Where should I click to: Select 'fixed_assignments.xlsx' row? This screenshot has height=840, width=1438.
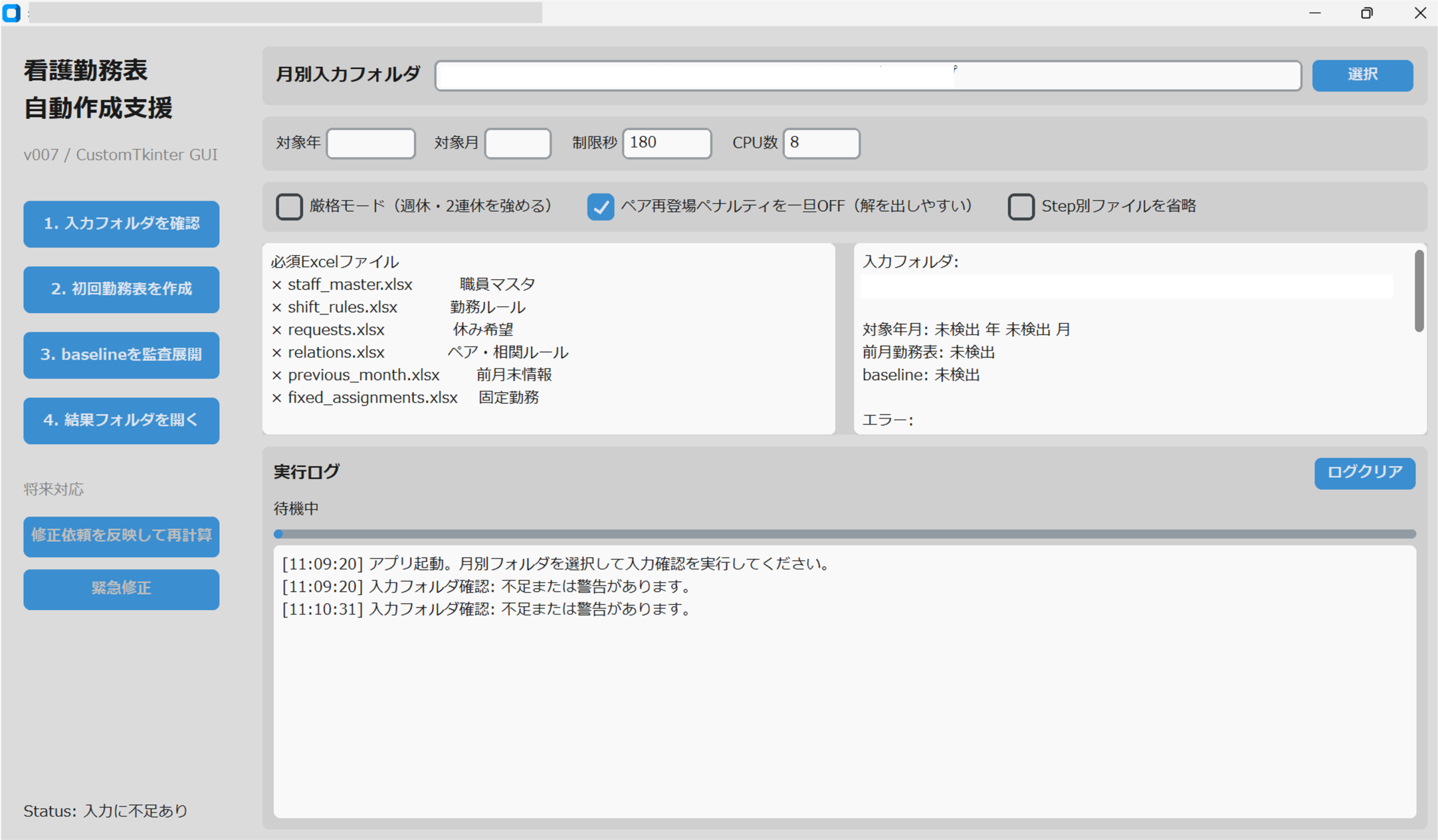click(x=405, y=397)
